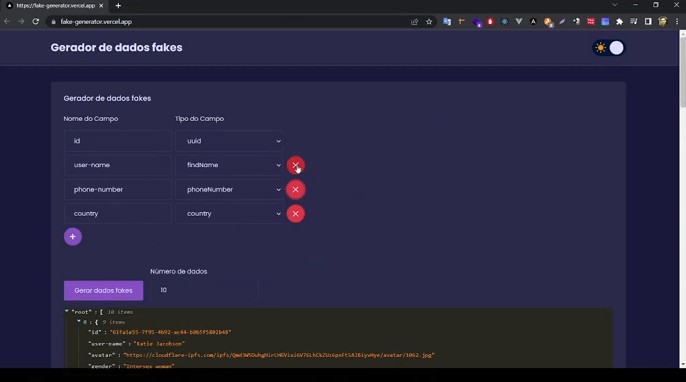This screenshot has height=382, width=686.
Task: Focus the Número de dados input
Action: pos(204,290)
